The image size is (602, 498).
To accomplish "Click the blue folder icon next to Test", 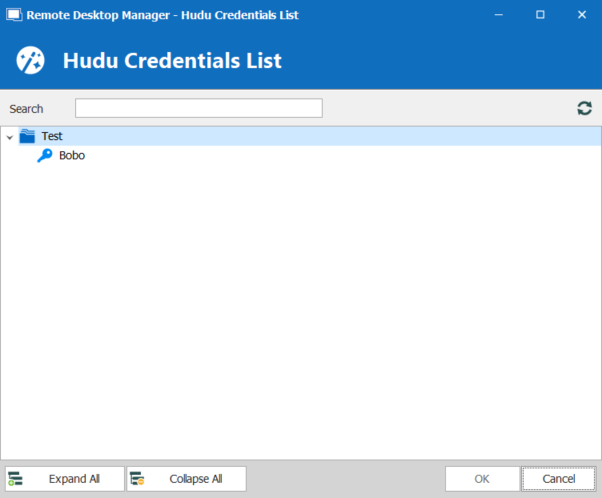I will click(x=27, y=136).
